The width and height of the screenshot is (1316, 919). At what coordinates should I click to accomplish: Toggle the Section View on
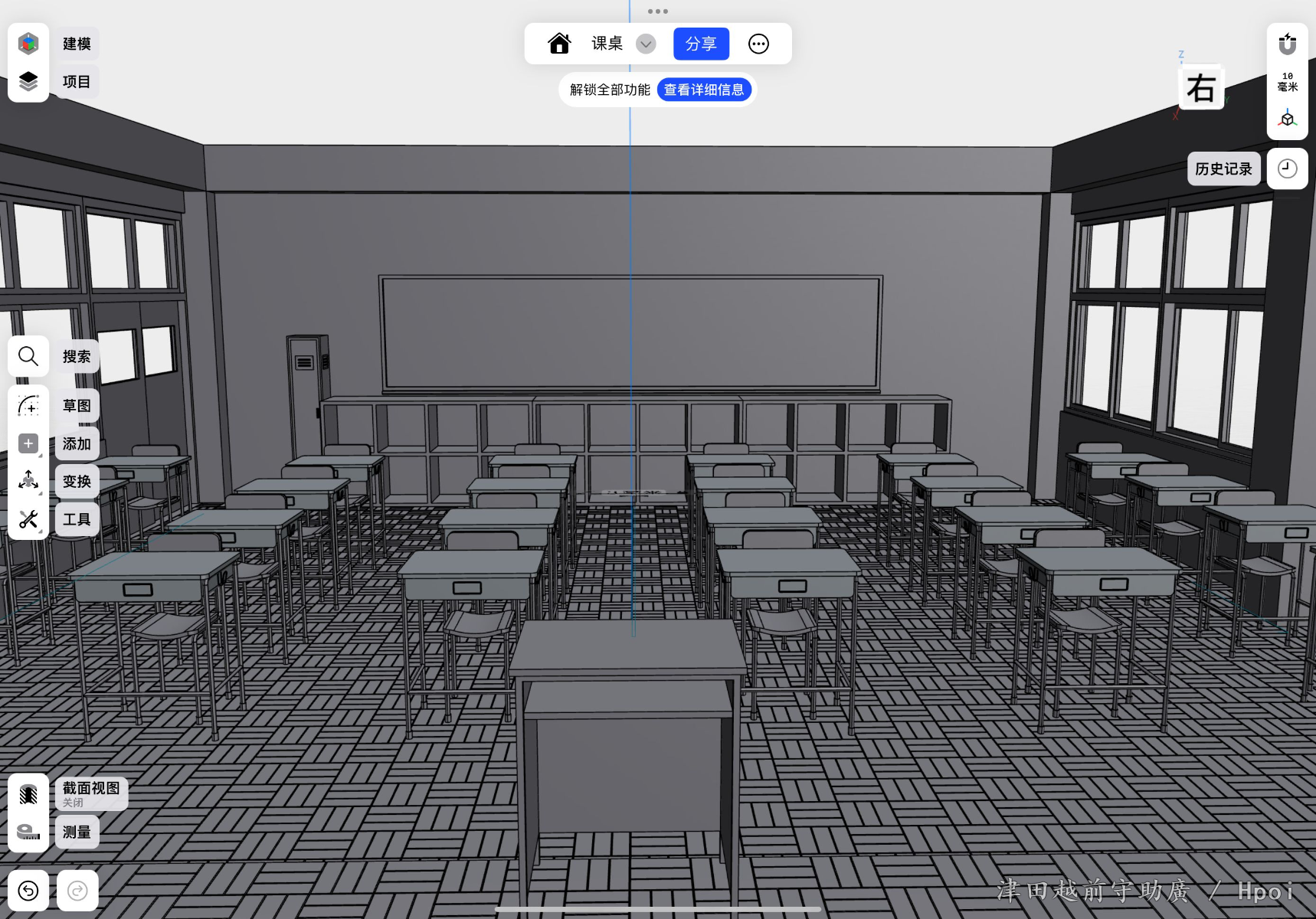click(x=28, y=794)
